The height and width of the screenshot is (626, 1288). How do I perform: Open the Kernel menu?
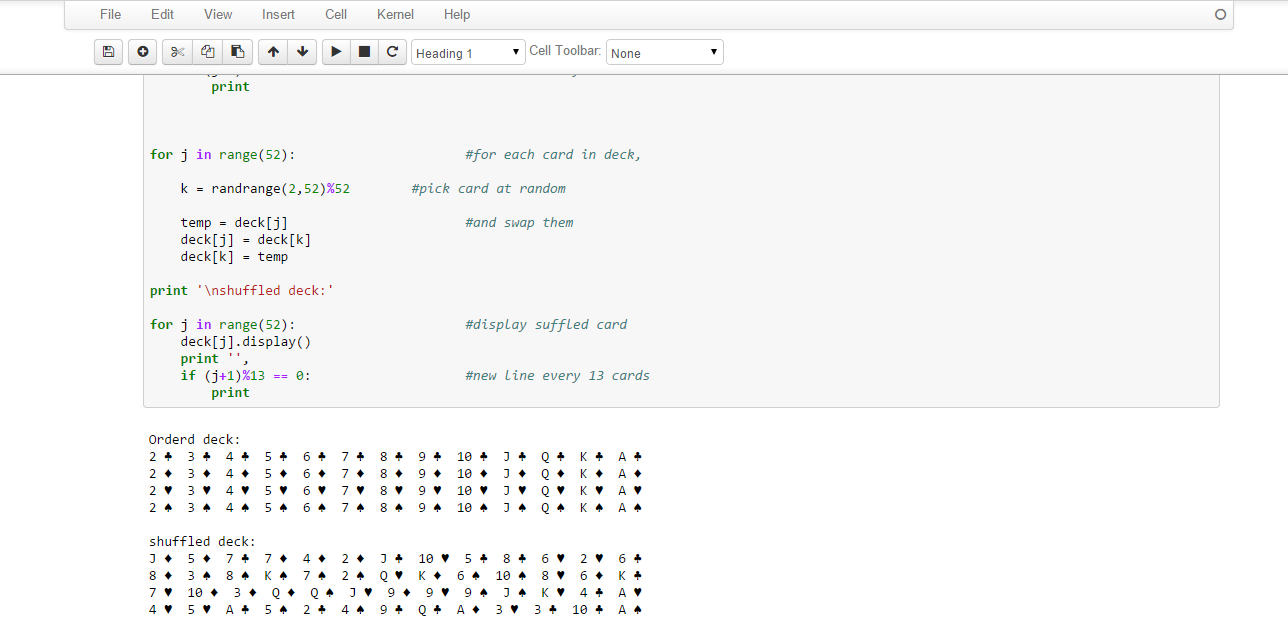pos(394,14)
